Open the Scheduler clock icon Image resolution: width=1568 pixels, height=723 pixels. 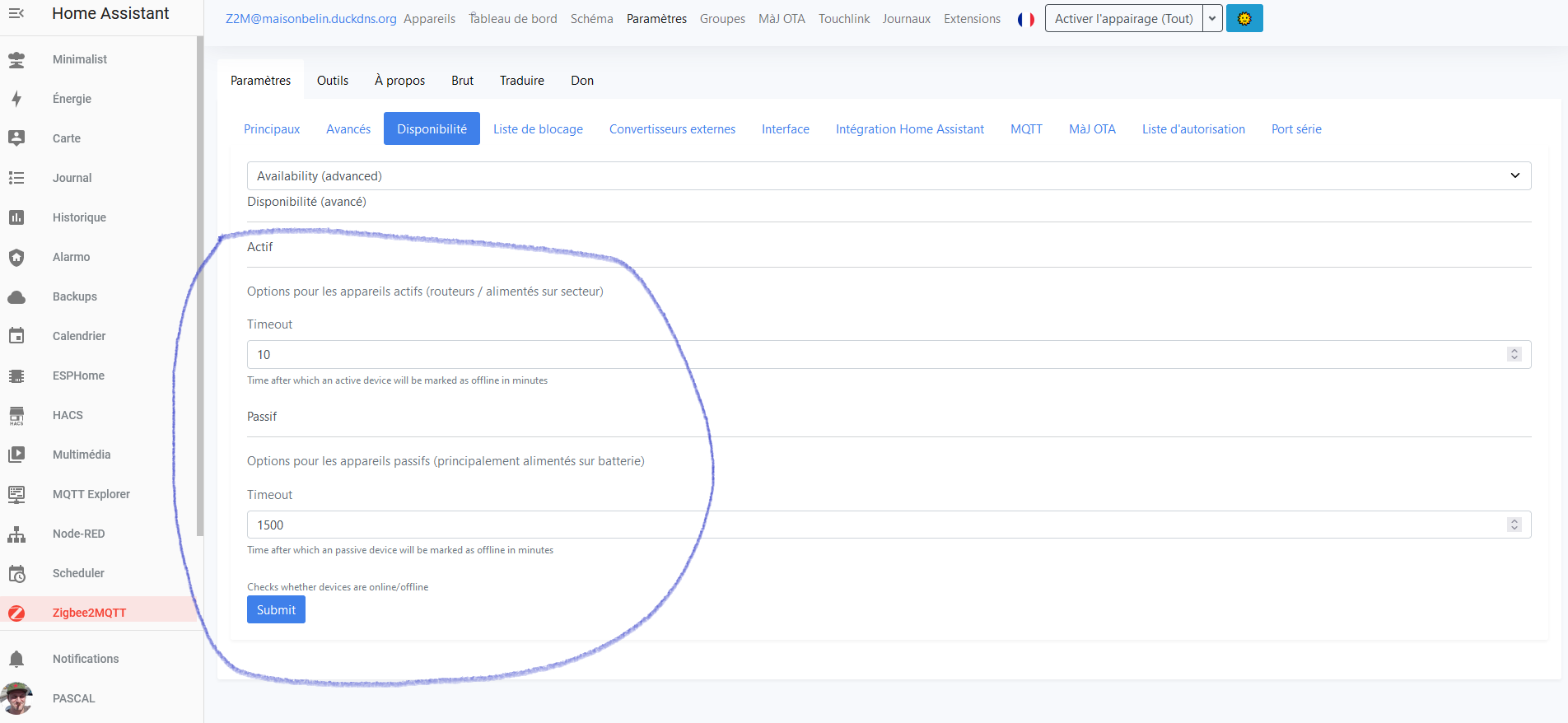point(16,573)
